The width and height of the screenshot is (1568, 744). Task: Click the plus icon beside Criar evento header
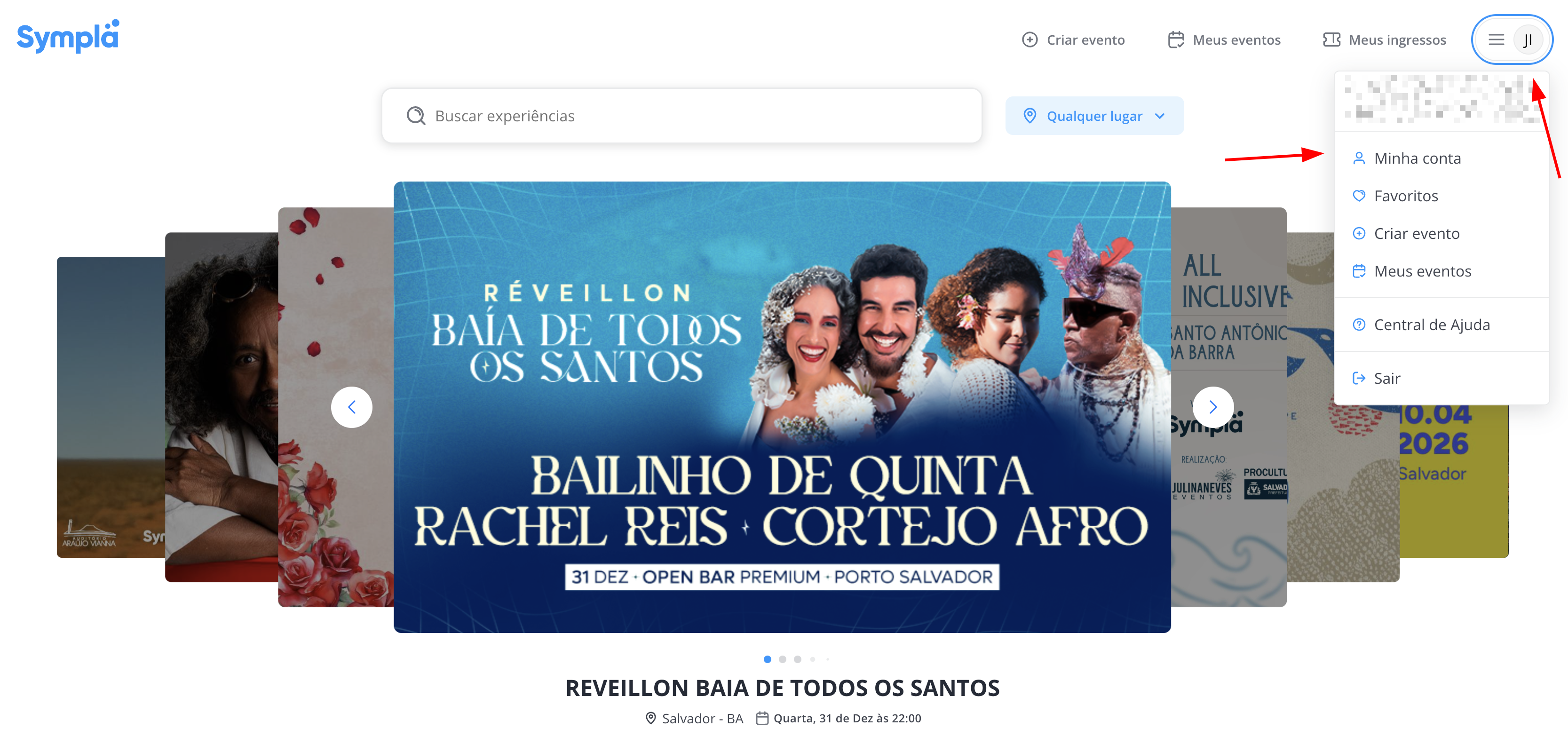click(x=1029, y=40)
